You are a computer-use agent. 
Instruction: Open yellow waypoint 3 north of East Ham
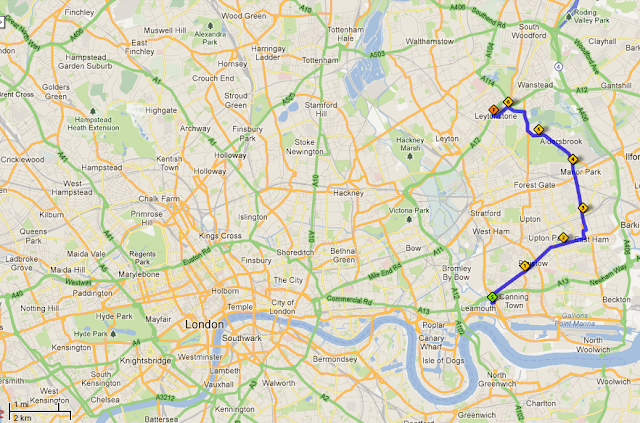pyautogui.click(x=583, y=208)
